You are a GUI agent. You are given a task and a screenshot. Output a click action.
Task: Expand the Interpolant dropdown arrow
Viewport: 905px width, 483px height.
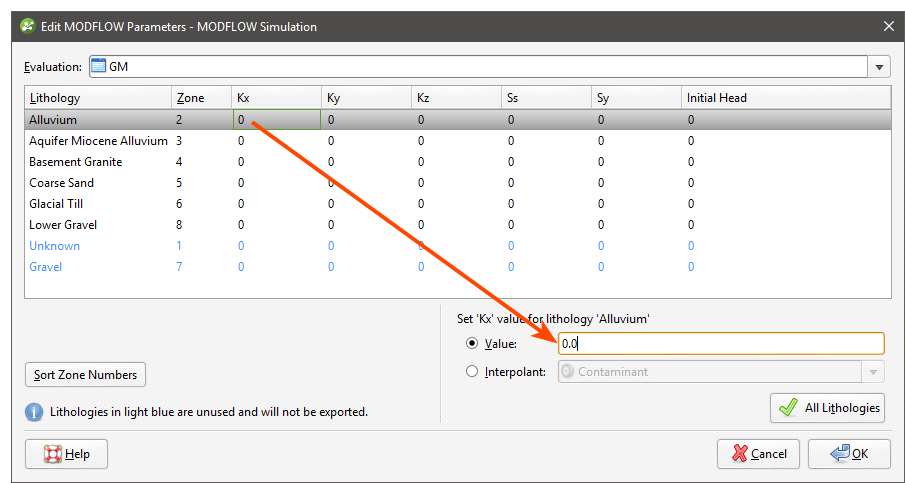[873, 372]
